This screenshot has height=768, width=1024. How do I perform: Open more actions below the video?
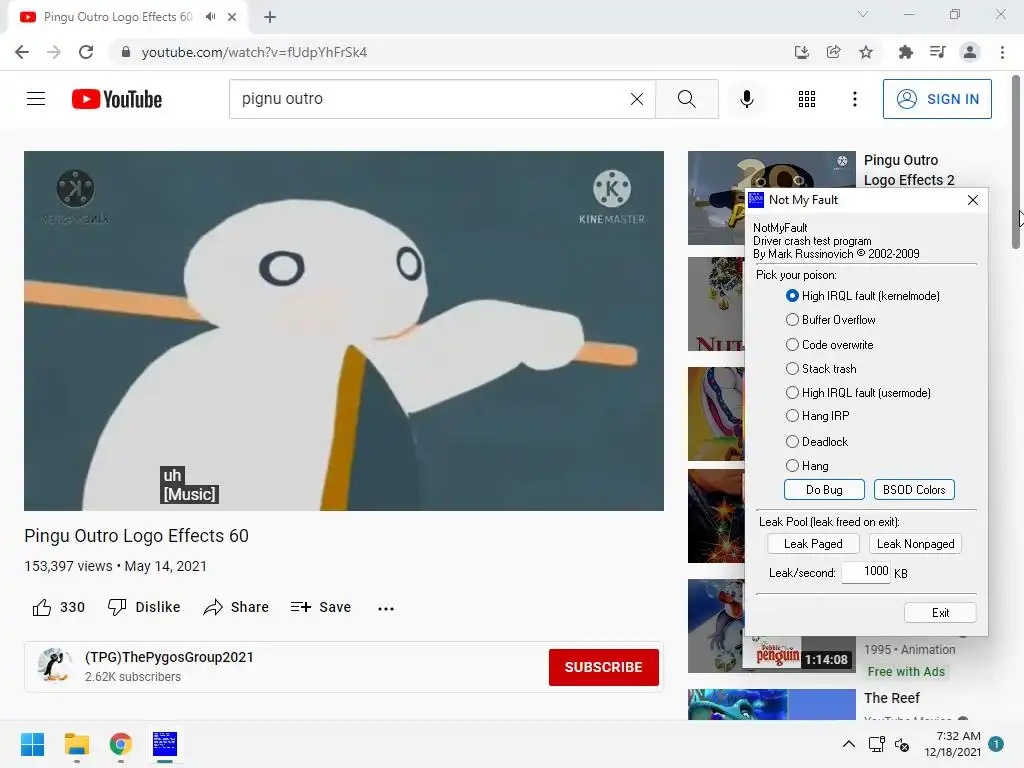[x=386, y=608]
